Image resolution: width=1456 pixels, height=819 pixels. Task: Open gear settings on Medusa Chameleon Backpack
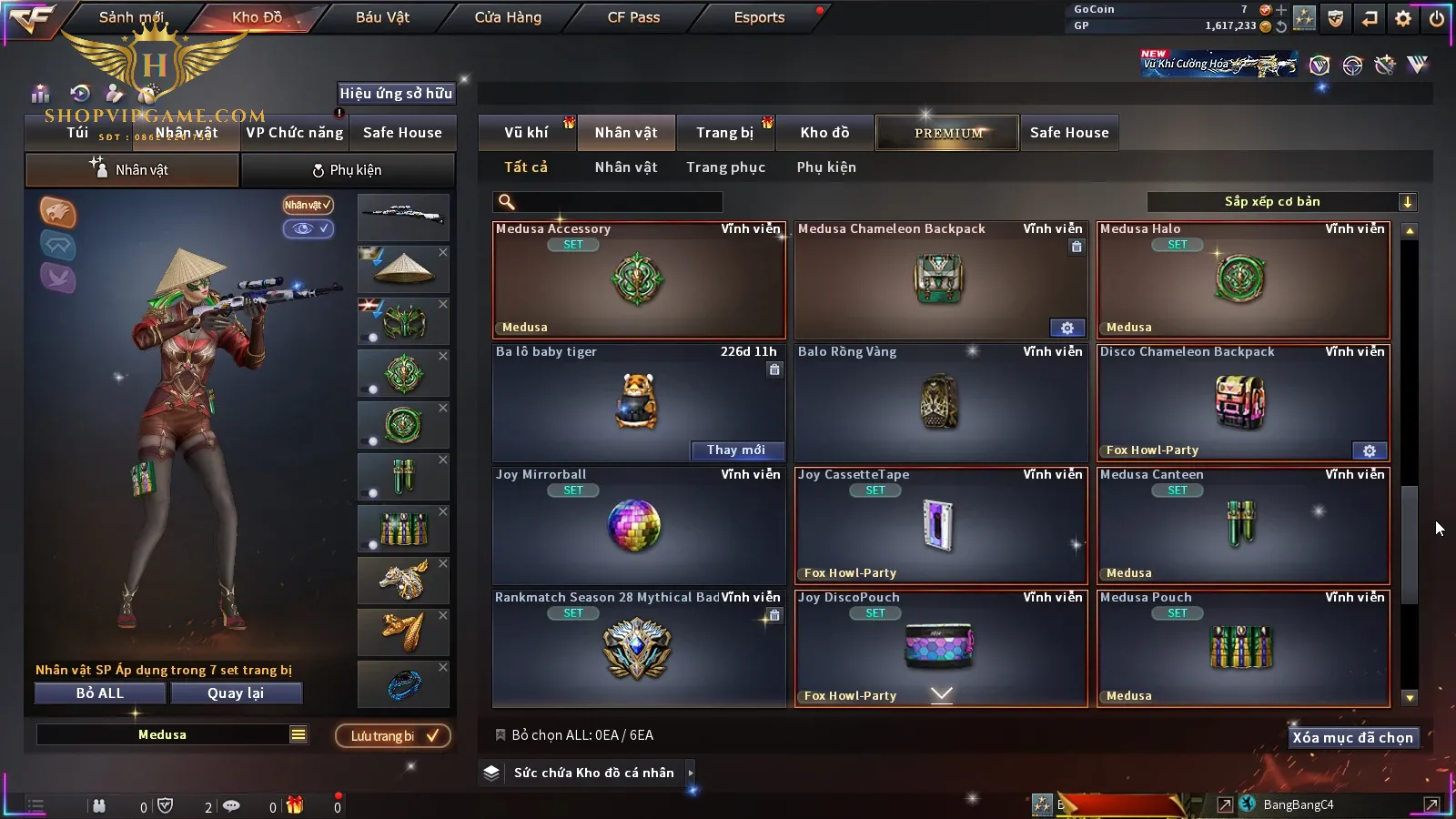[x=1067, y=328]
